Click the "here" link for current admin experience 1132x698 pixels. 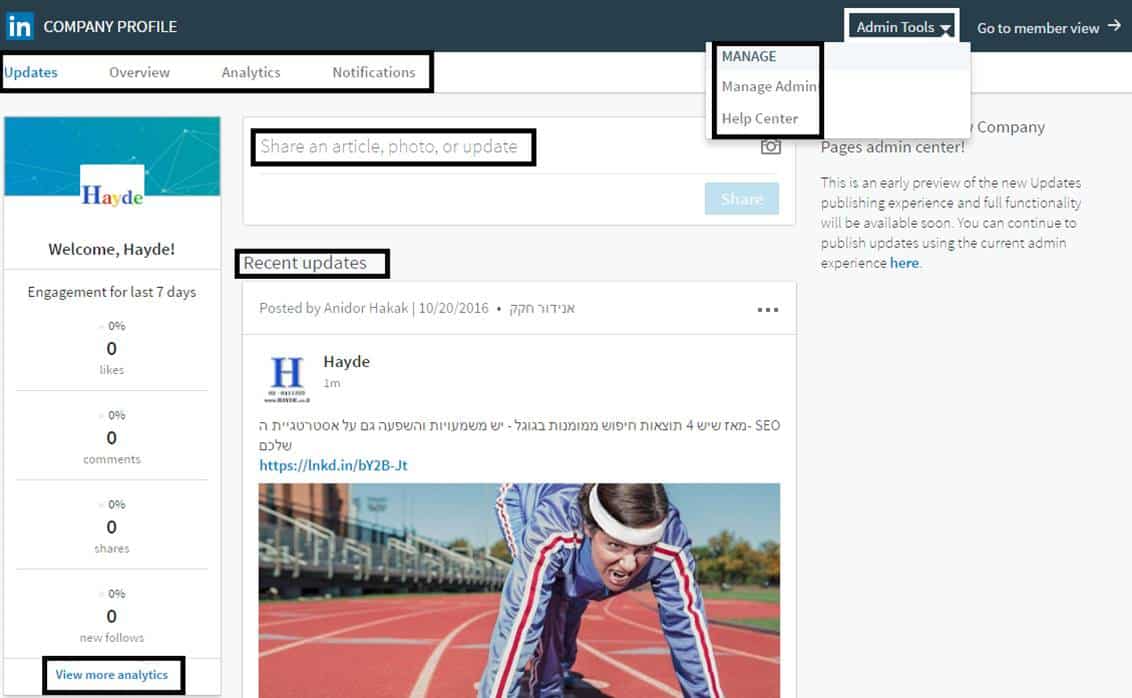pos(903,262)
